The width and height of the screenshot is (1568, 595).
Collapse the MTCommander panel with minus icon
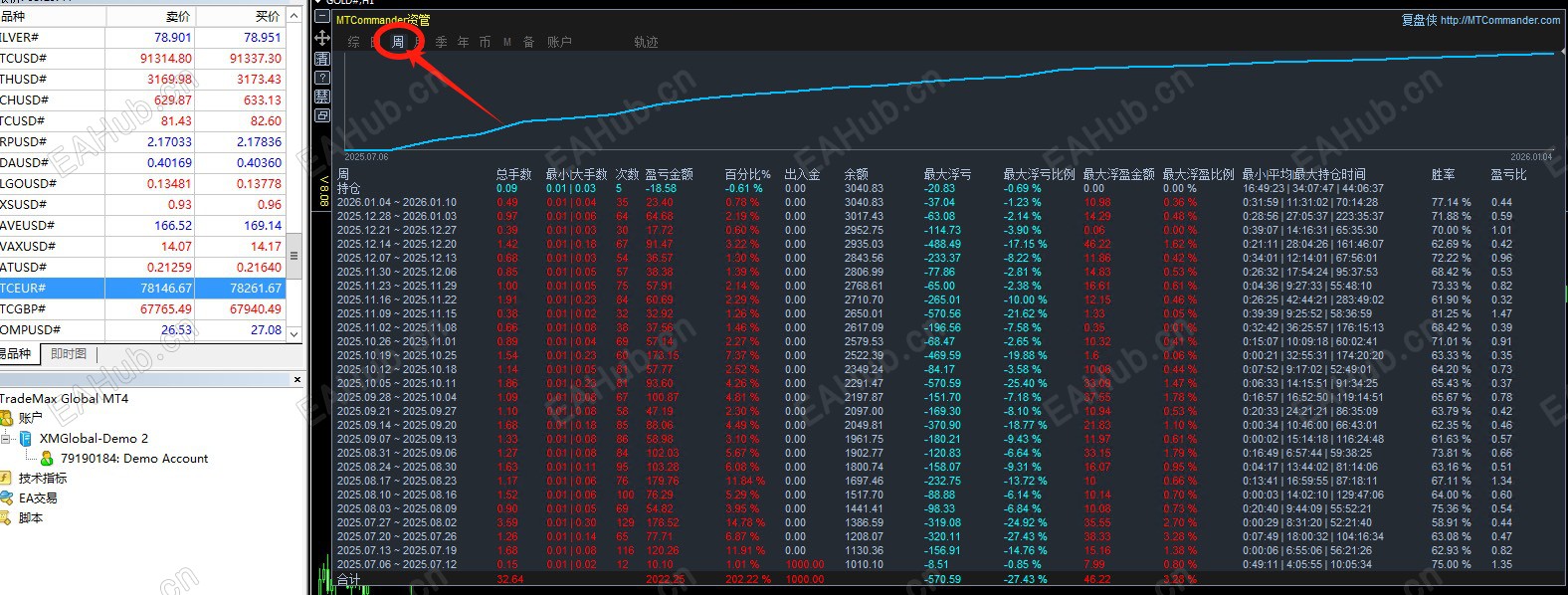tap(322, 18)
